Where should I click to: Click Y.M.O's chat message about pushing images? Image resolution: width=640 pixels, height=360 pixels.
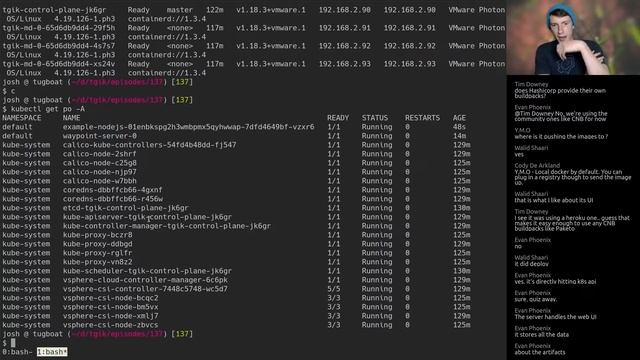561,136
